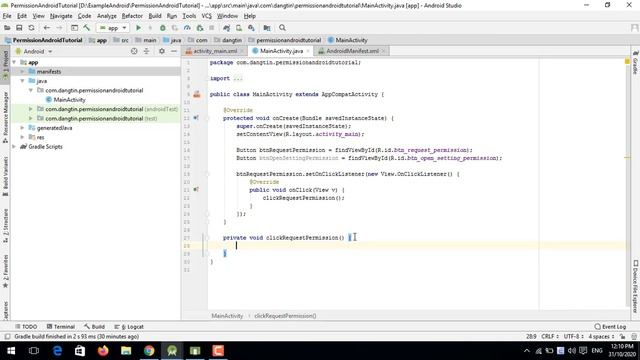
Task: Expand the generatedJava folder
Action: pyautogui.click(x=22, y=128)
